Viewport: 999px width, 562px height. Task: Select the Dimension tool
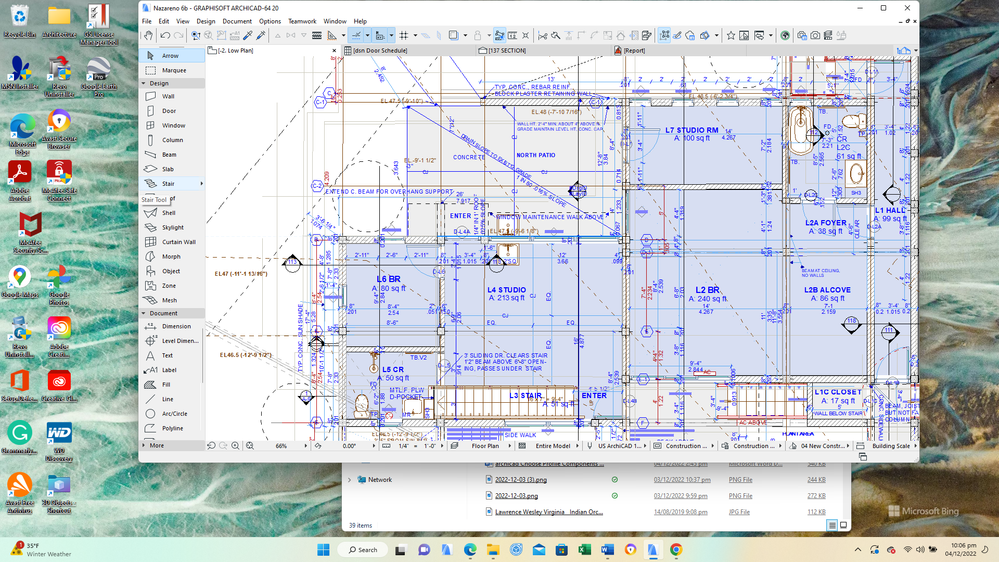[x=176, y=326]
